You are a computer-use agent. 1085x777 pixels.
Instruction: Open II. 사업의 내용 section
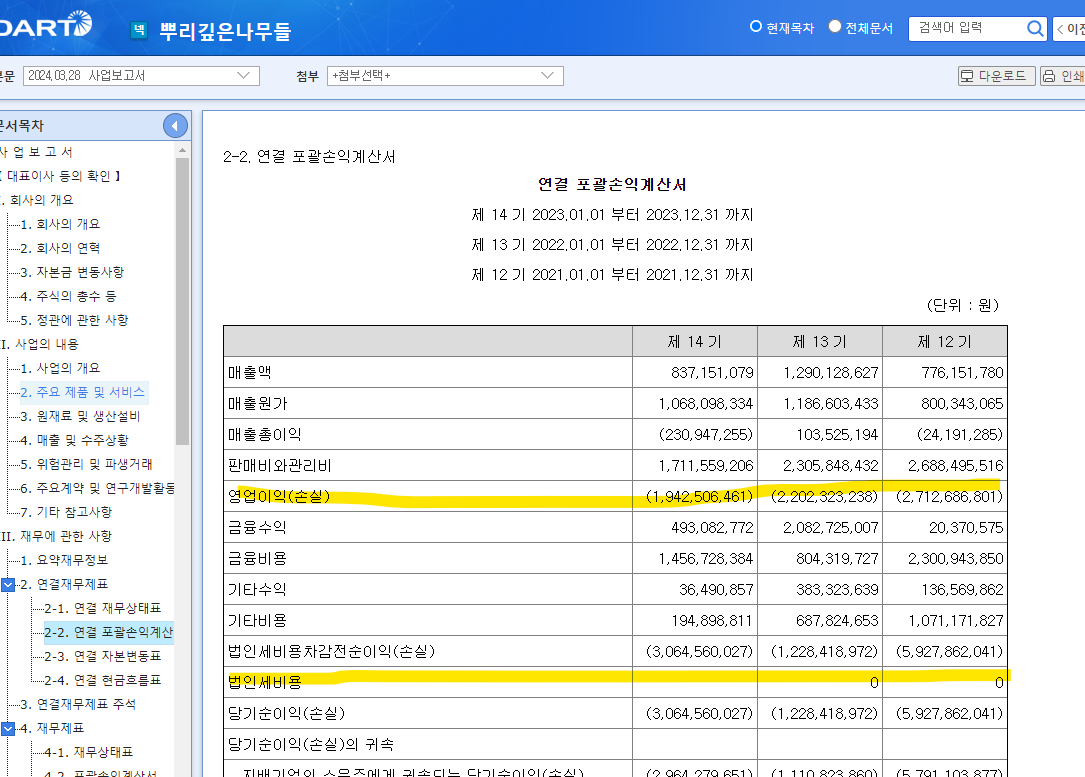40,344
